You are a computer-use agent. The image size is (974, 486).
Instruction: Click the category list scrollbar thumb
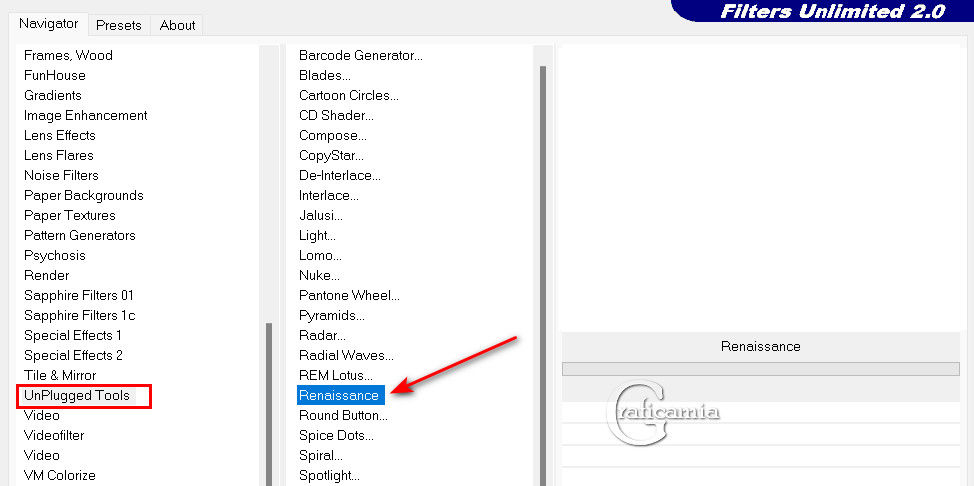click(269, 404)
